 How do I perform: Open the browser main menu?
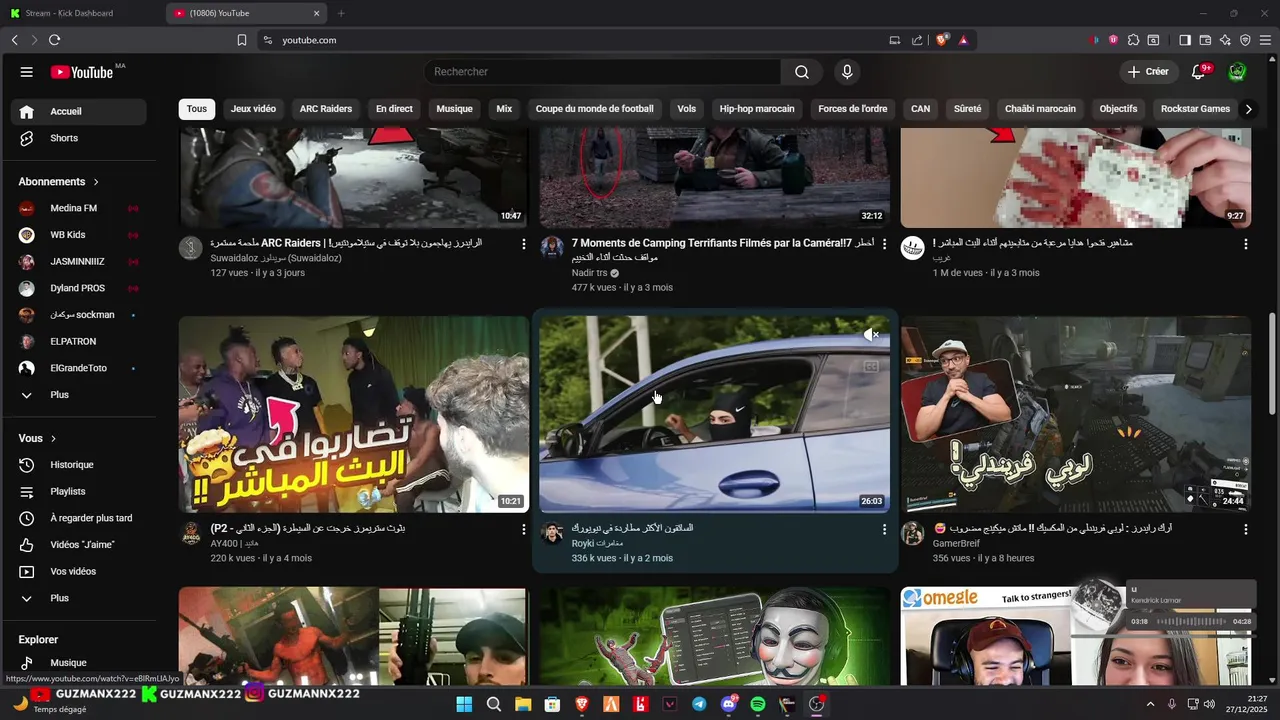[x=1265, y=40]
